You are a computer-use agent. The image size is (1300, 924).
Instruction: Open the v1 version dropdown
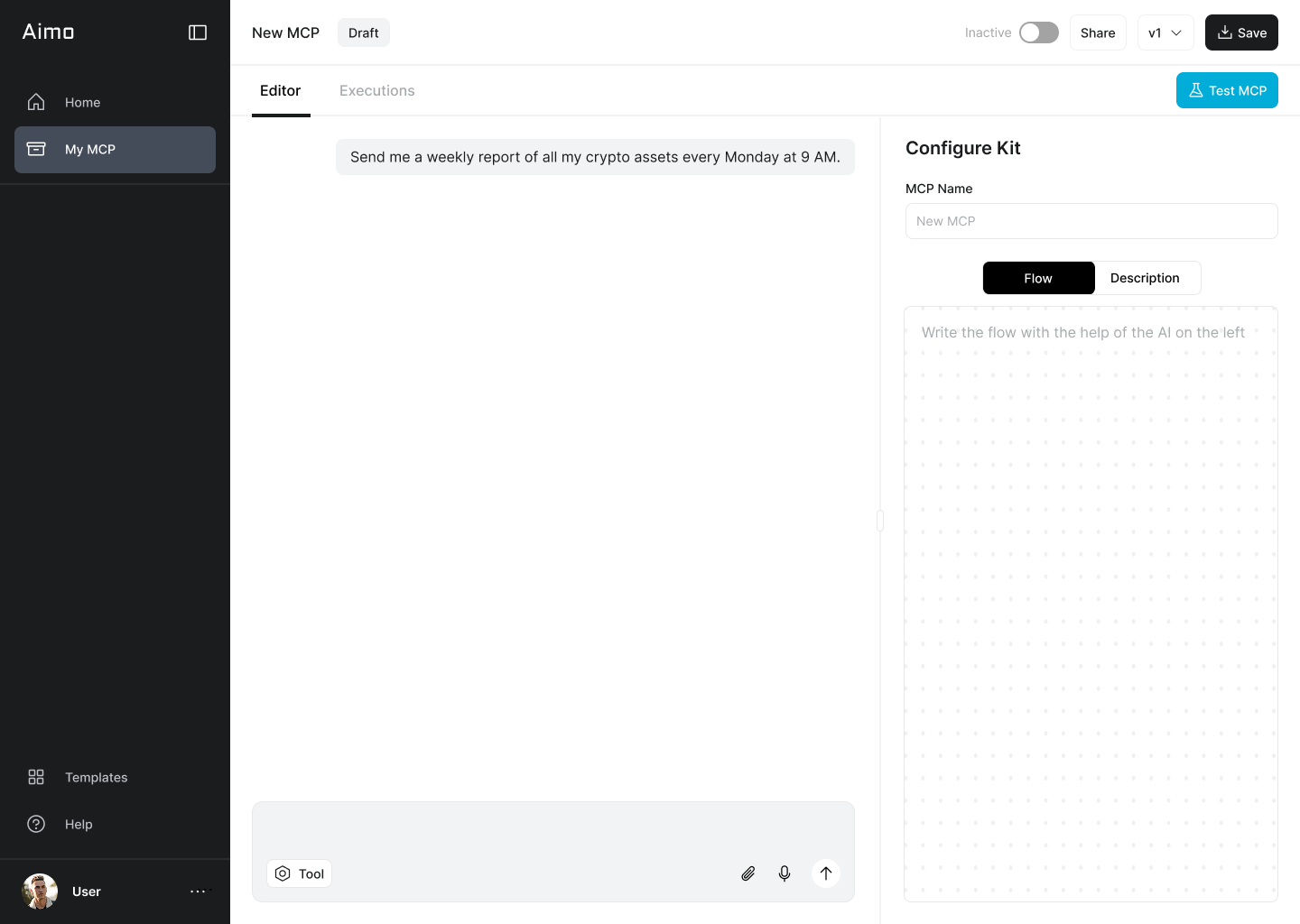pos(1165,32)
